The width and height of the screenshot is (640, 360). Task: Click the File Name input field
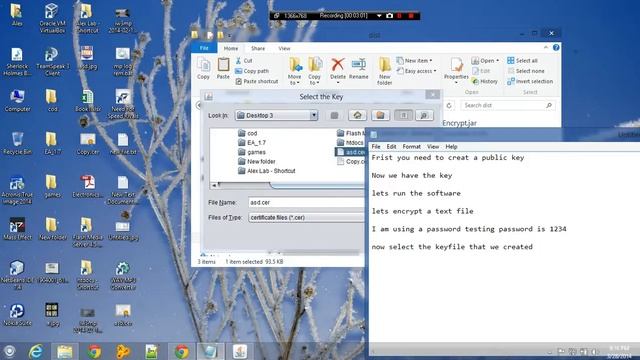tap(307, 202)
